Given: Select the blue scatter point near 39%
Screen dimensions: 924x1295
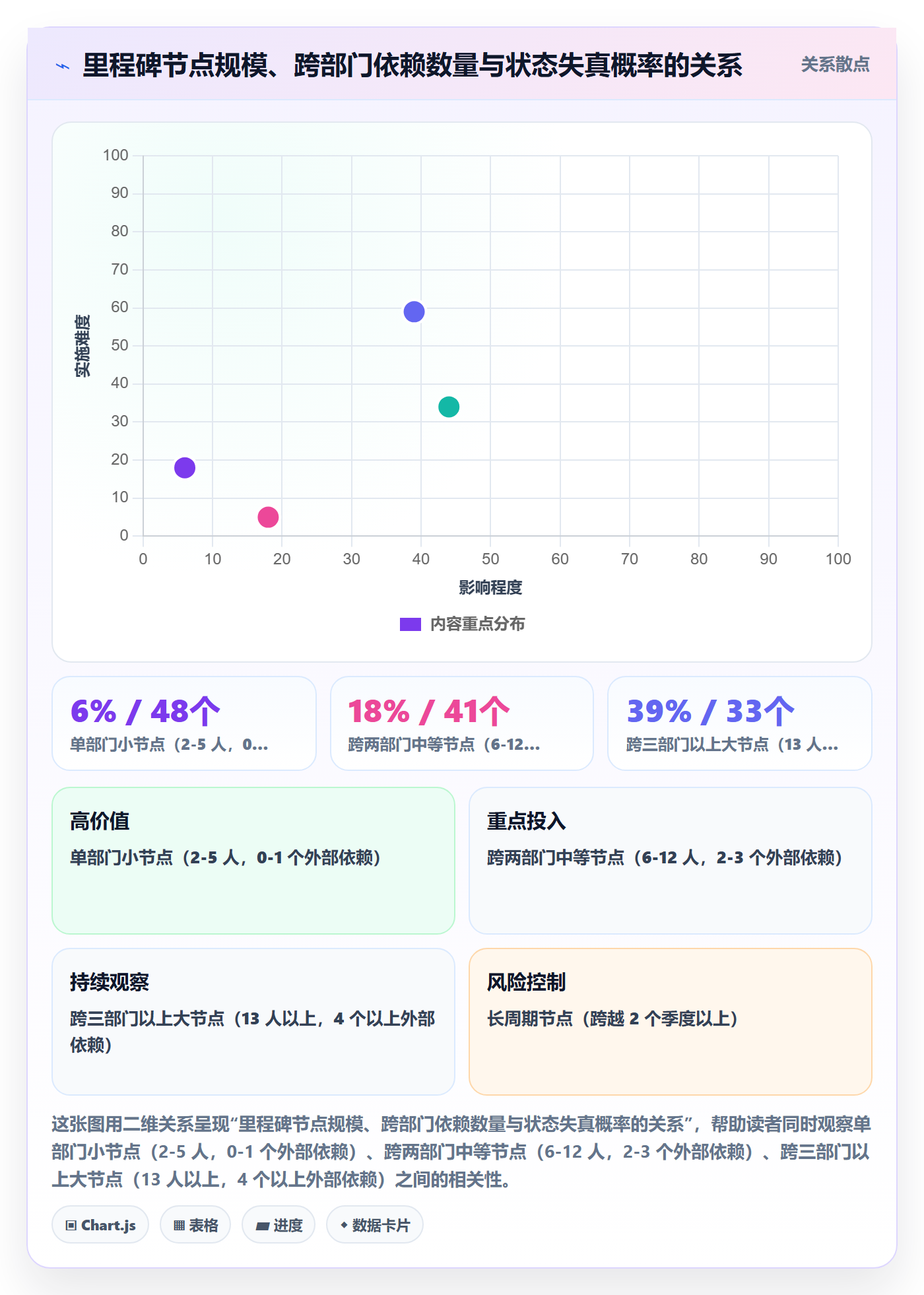Looking at the screenshot, I should tap(414, 312).
